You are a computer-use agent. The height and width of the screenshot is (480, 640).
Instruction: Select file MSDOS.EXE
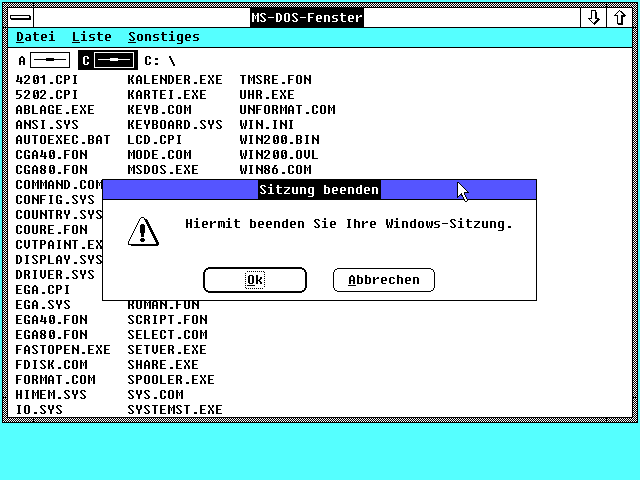(163, 169)
